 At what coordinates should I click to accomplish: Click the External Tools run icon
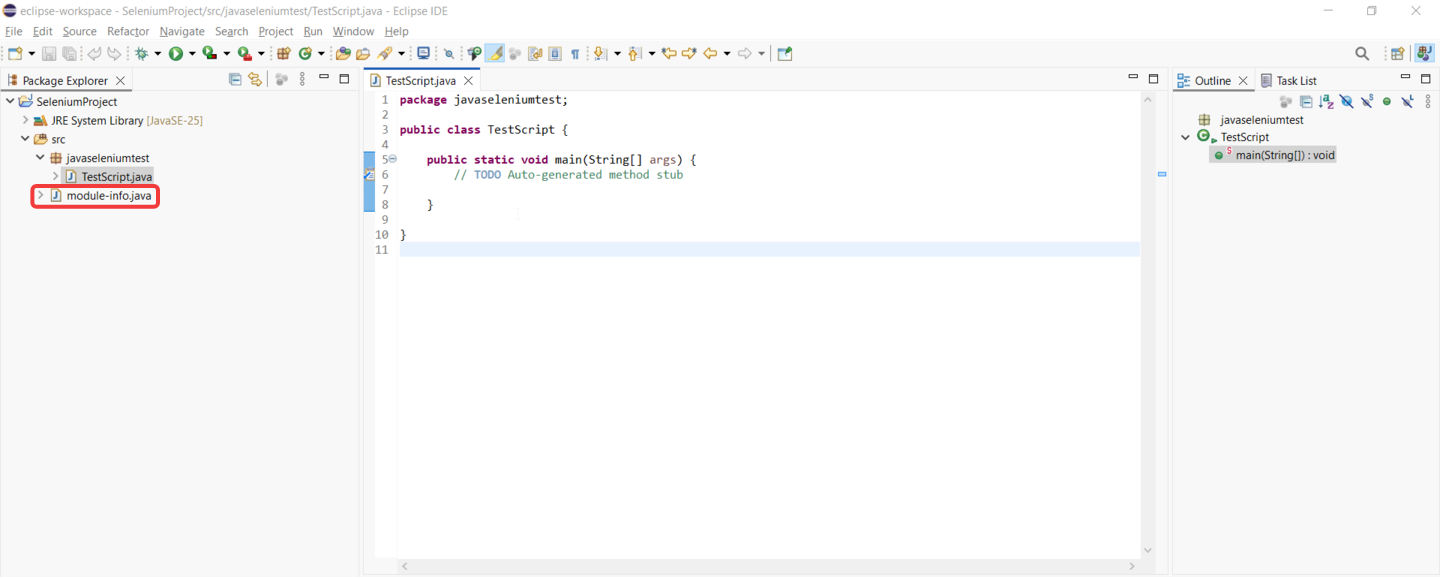pyautogui.click(x=245, y=54)
